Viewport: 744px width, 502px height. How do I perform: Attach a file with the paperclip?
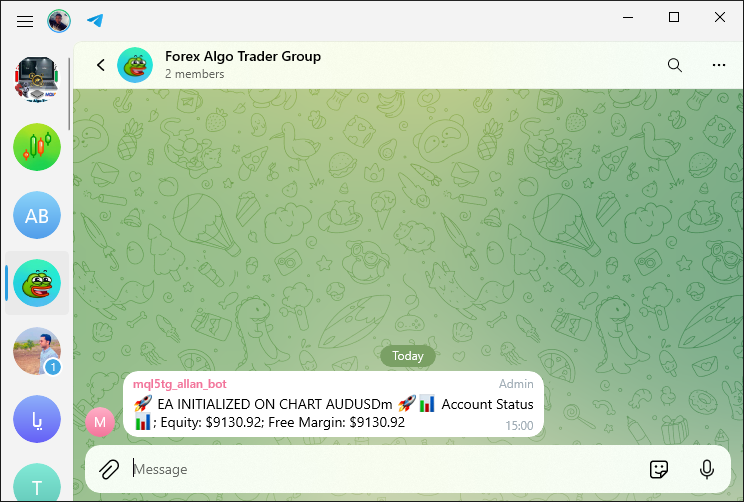point(109,469)
